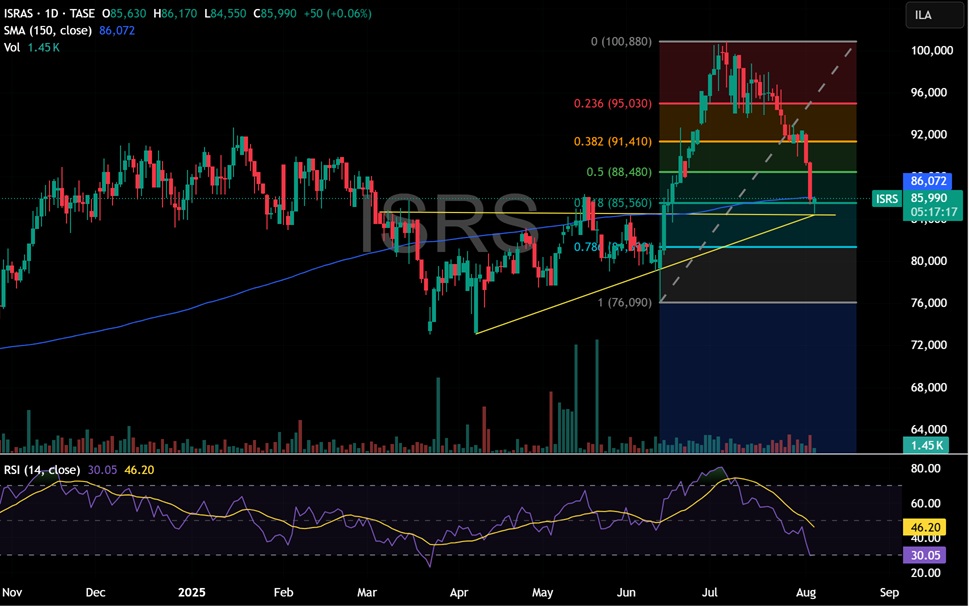969x606 pixels.
Task: Click the 68,000 price axis tick
Action: (929, 387)
